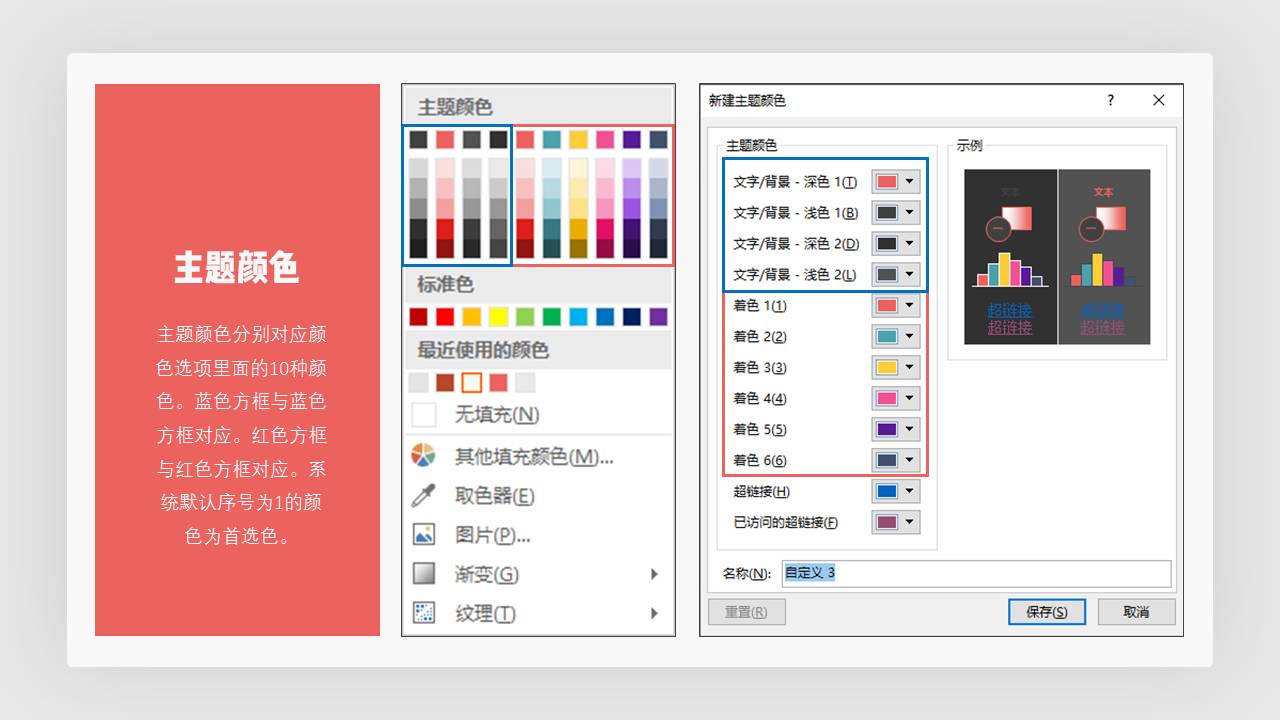Expand the 渐变 submenu arrow

pos(655,574)
